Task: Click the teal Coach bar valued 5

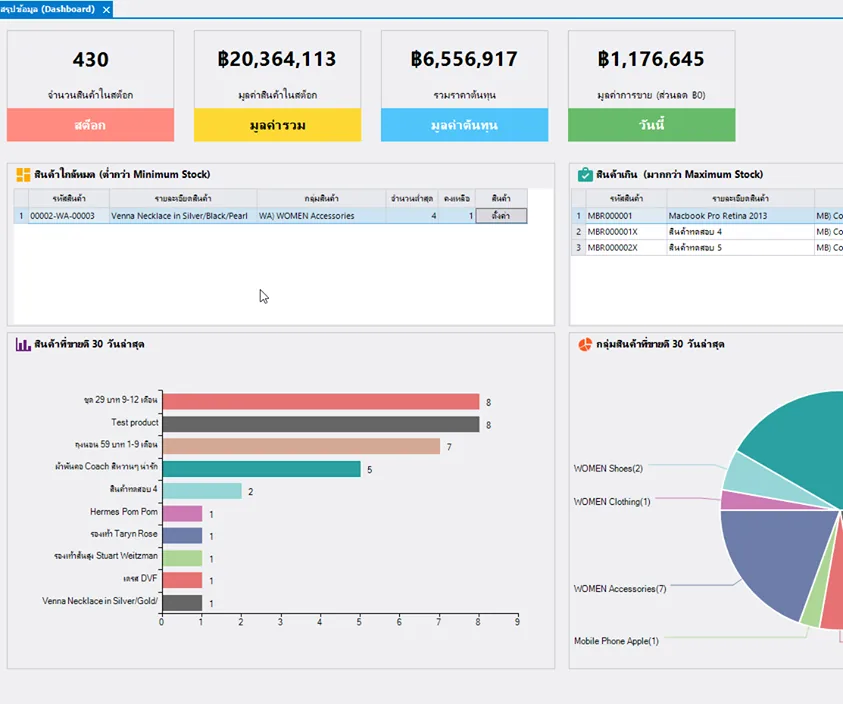Action: (x=262, y=469)
